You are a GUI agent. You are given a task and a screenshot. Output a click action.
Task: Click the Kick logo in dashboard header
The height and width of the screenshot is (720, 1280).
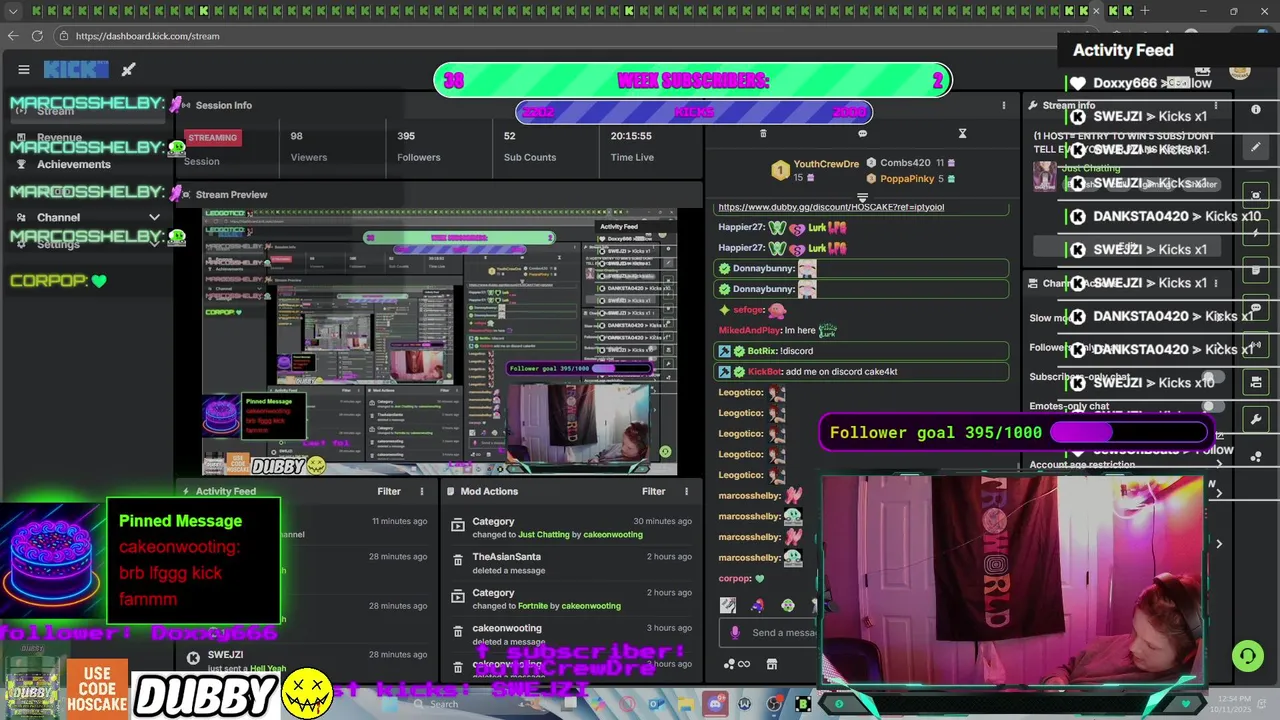(x=76, y=69)
